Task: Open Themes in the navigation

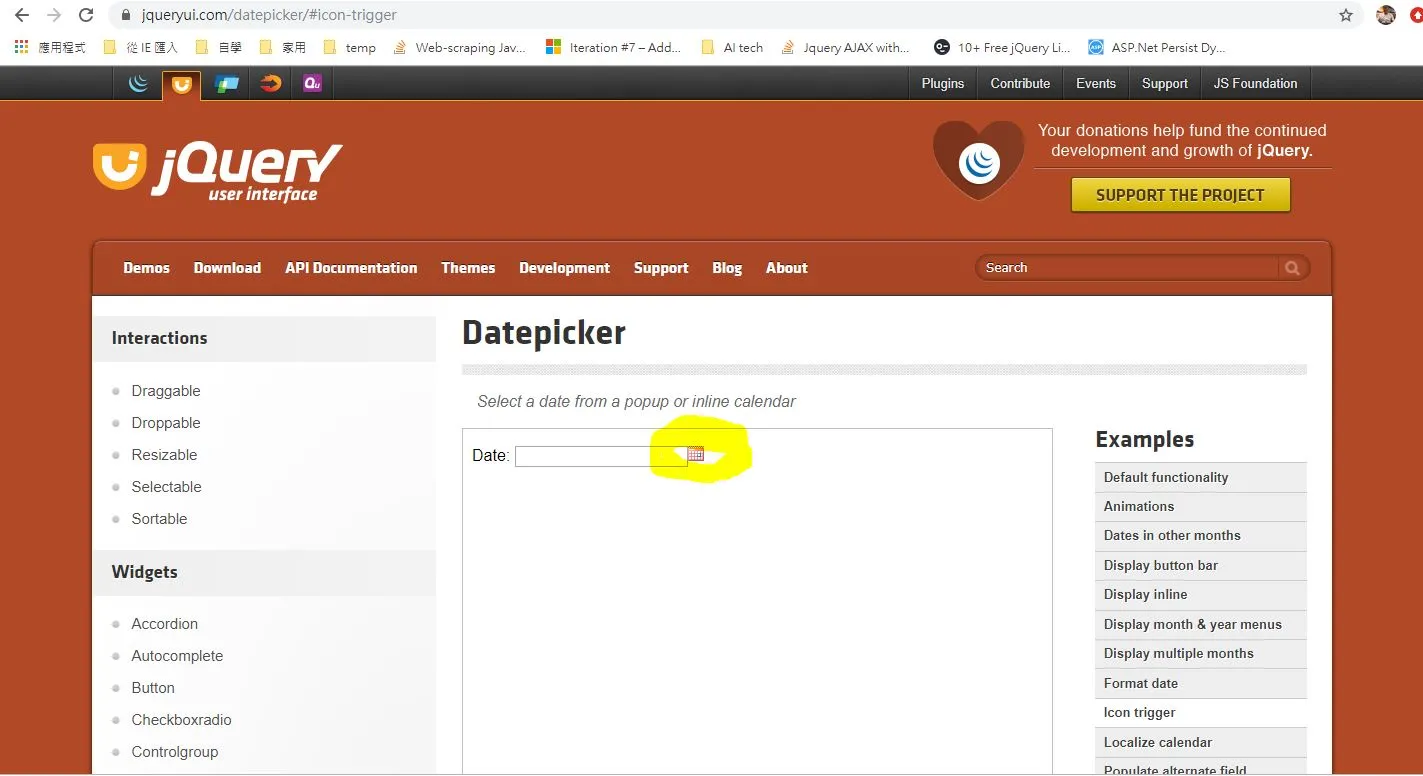Action: tap(468, 268)
